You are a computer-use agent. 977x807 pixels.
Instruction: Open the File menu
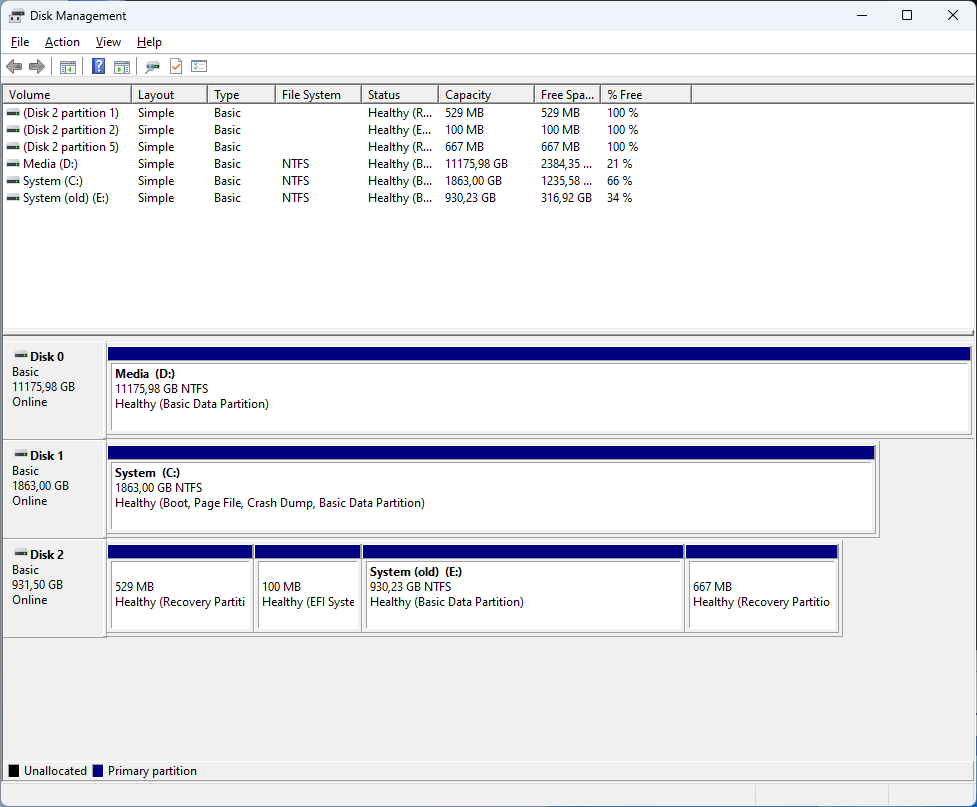20,42
